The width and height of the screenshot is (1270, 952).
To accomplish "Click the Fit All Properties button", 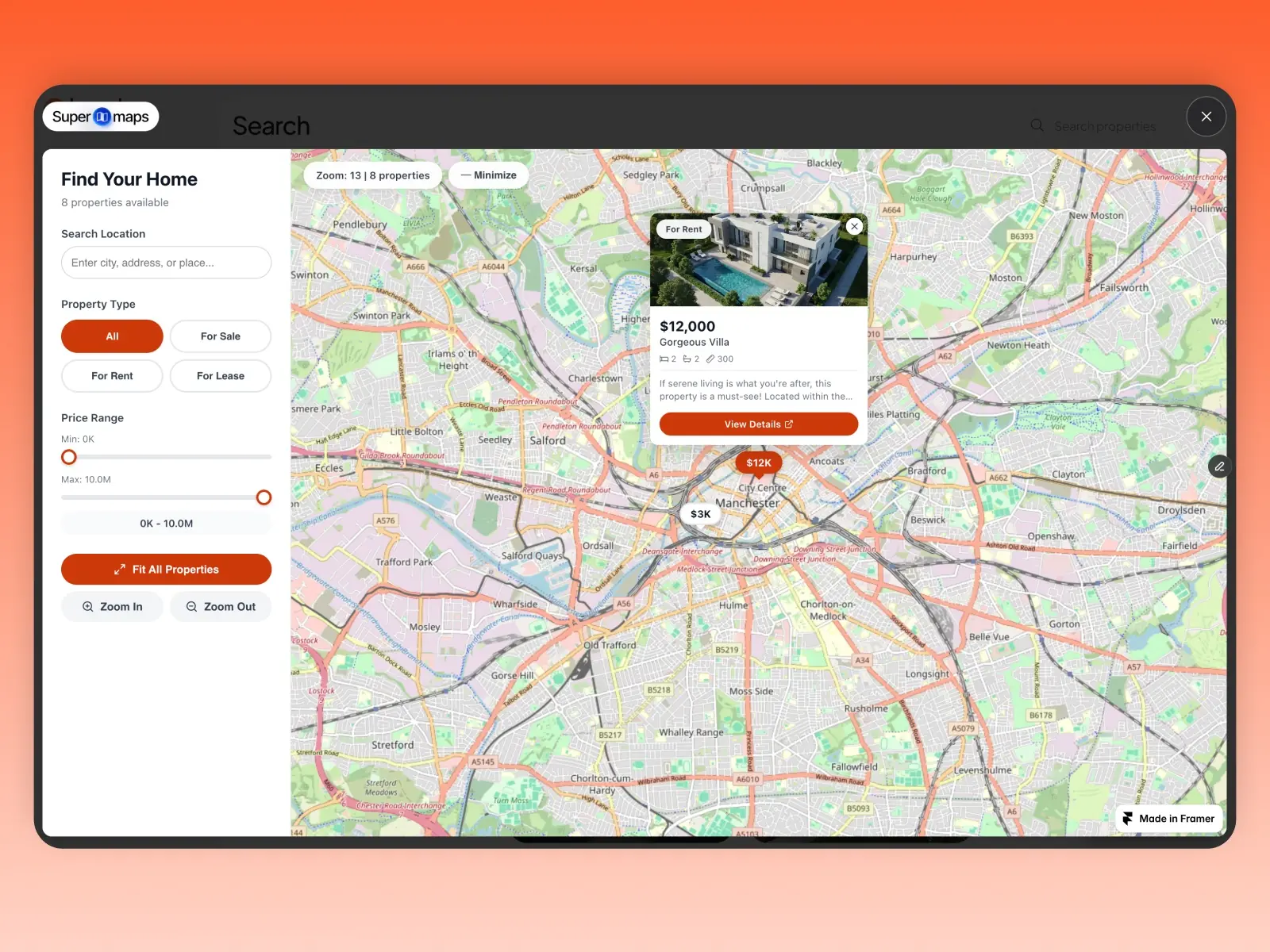I will click(166, 569).
